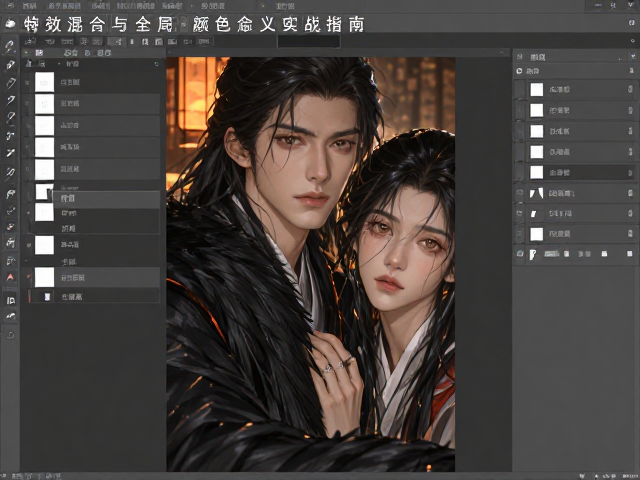Click the highlighted button in the options bar
The width and height of the screenshot is (640, 480).
[x=116, y=41]
